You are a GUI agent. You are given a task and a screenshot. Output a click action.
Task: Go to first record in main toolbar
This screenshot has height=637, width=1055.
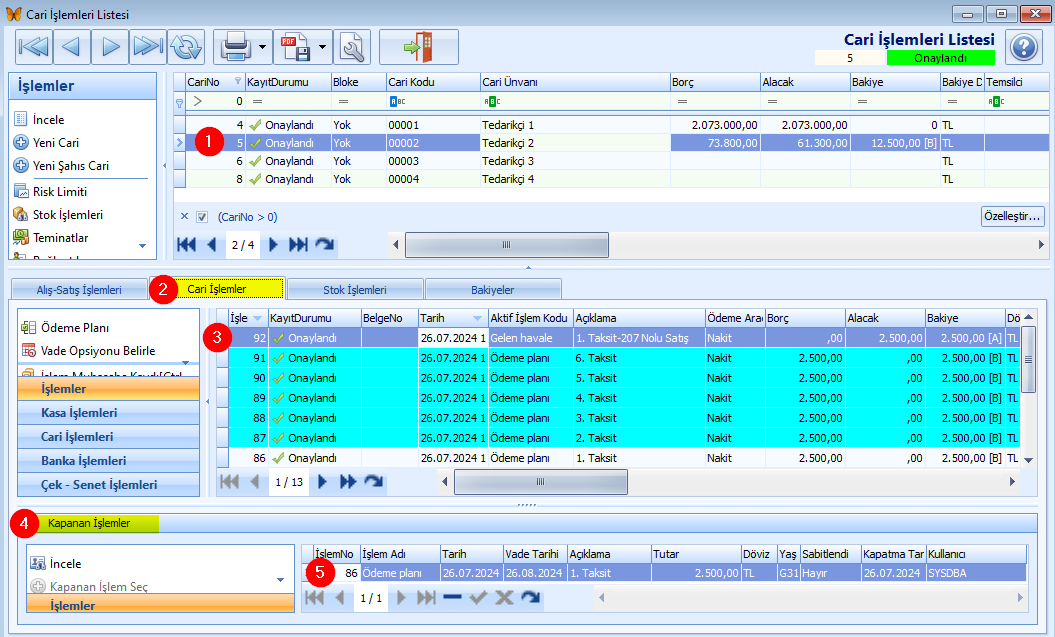(34, 47)
